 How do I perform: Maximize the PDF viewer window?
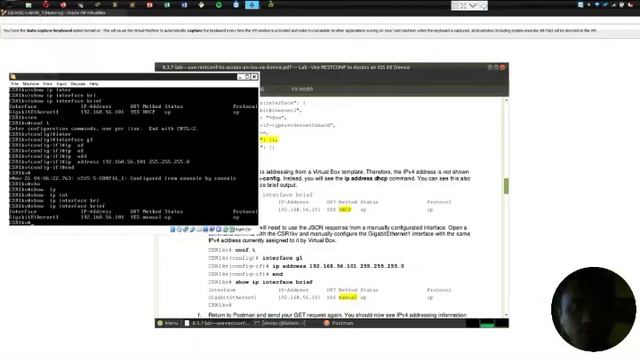point(496,67)
